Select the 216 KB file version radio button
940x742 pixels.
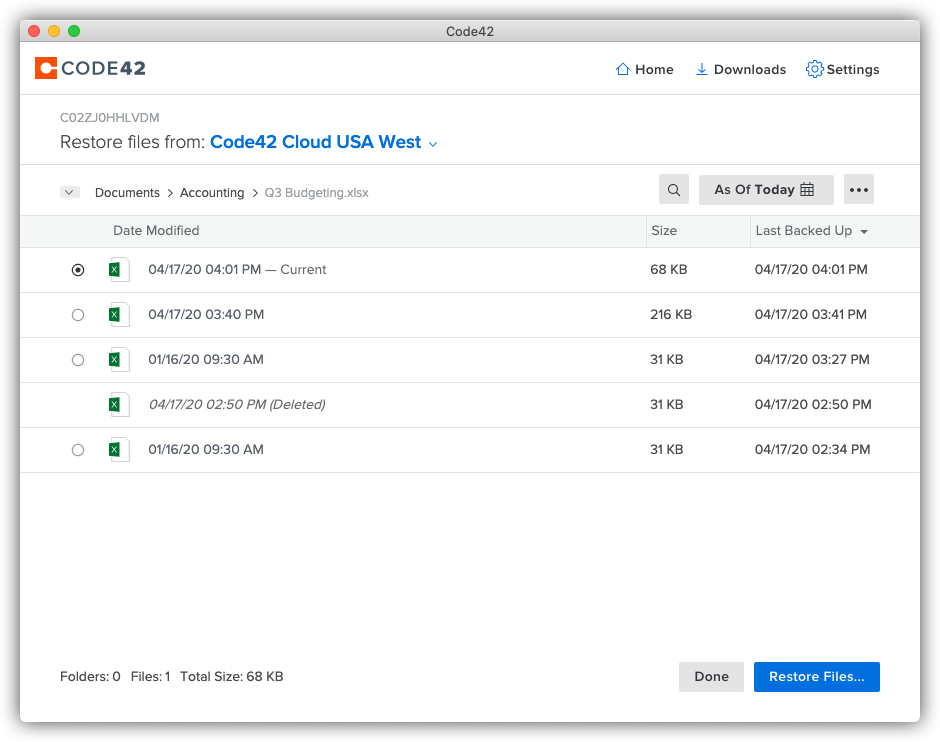click(x=77, y=314)
